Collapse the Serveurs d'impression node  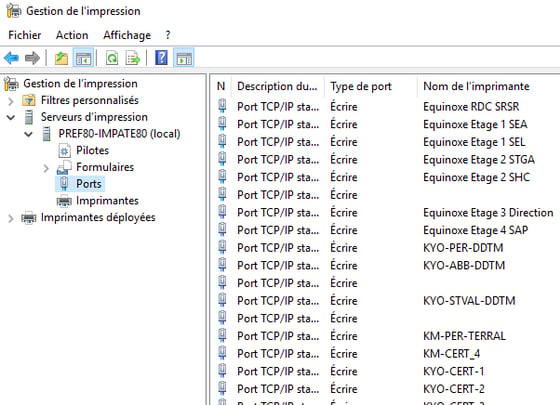[x=11, y=117]
